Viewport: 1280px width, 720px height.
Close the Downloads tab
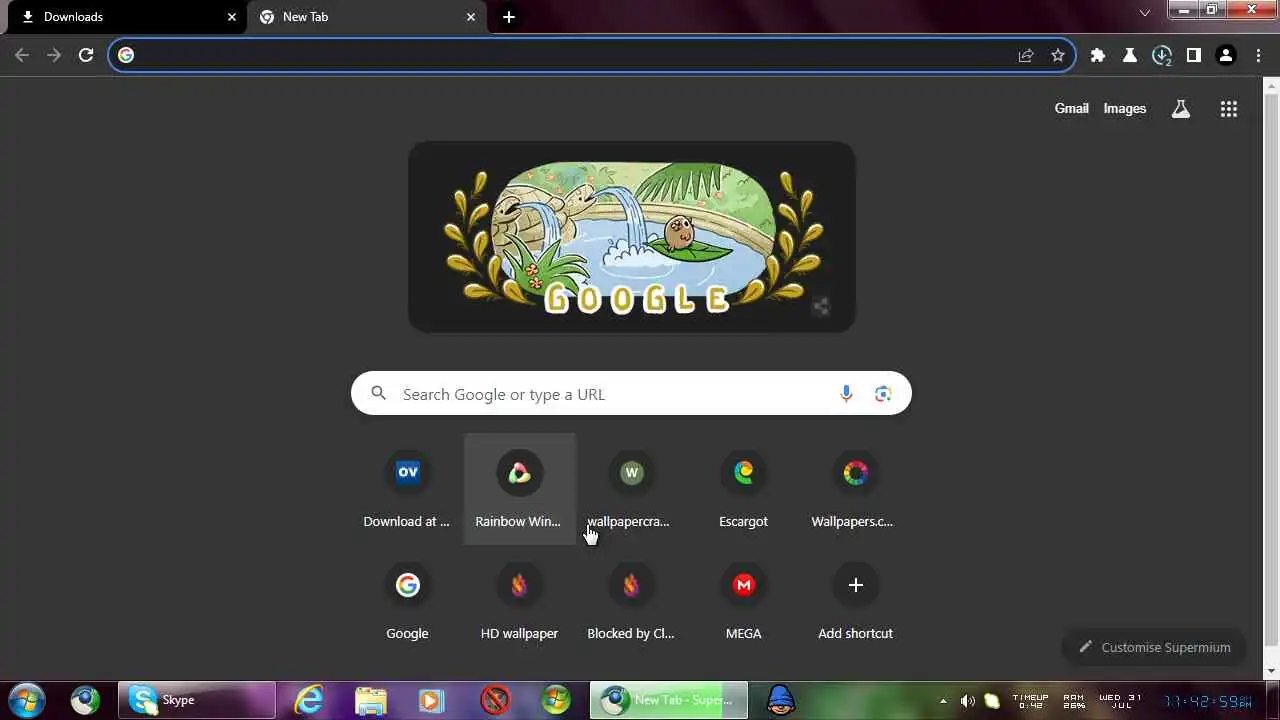coord(232,17)
